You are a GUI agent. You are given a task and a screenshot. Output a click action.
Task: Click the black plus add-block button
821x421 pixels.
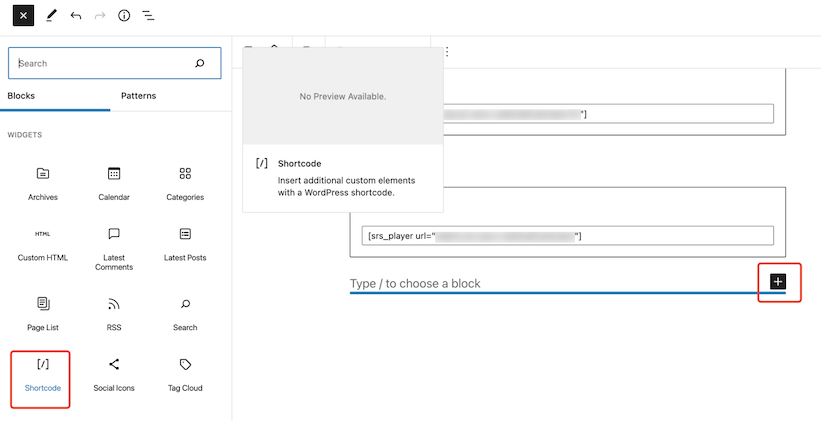[x=779, y=282]
